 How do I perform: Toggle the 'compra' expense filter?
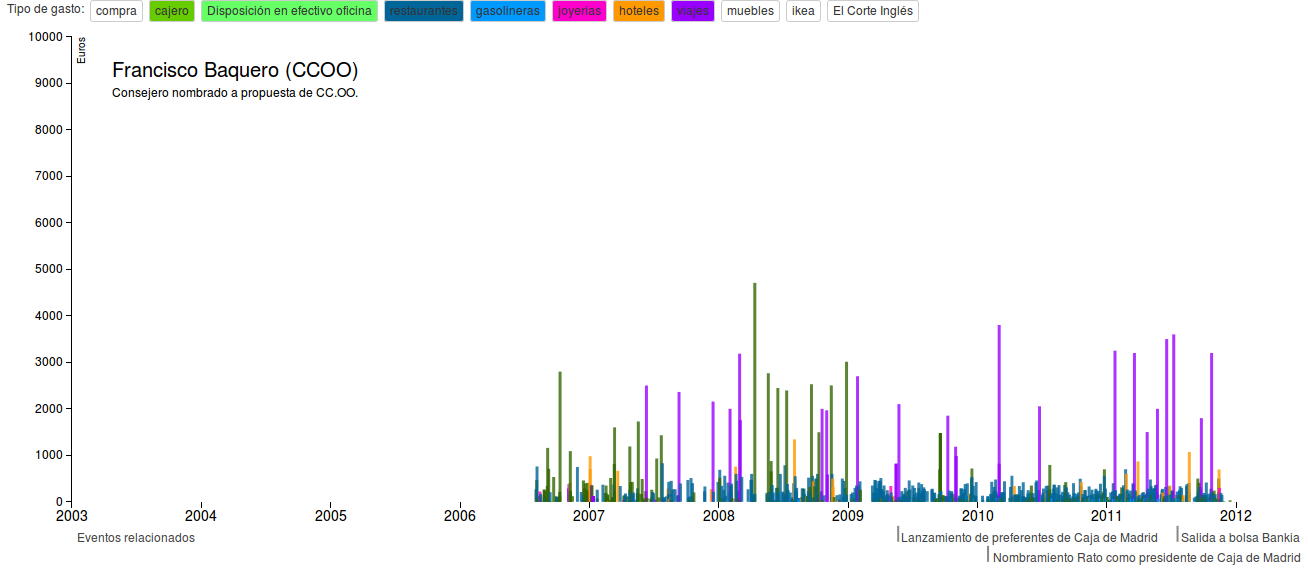[116, 12]
